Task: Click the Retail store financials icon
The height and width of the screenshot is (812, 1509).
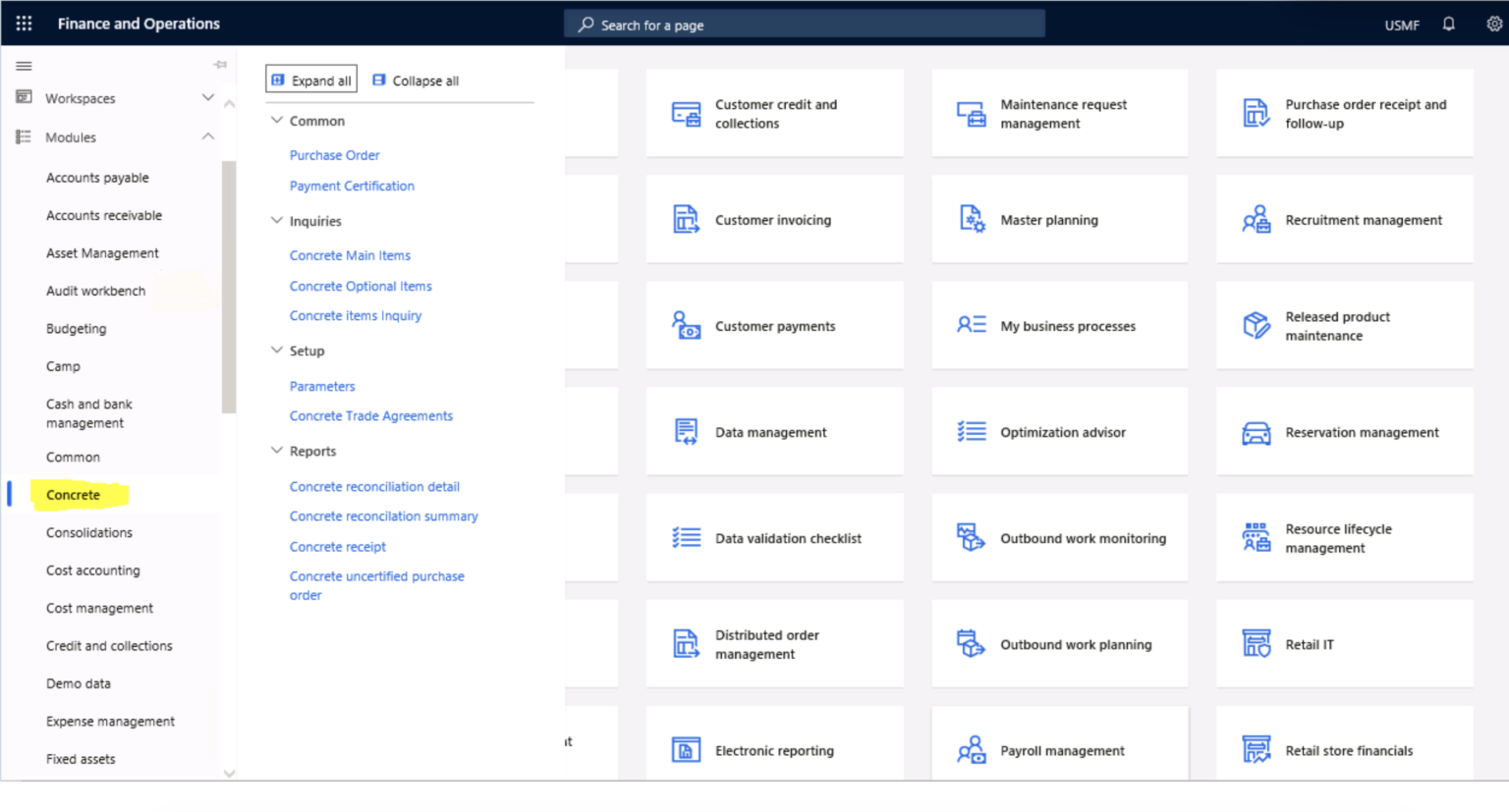Action: click(x=1257, y=750)
